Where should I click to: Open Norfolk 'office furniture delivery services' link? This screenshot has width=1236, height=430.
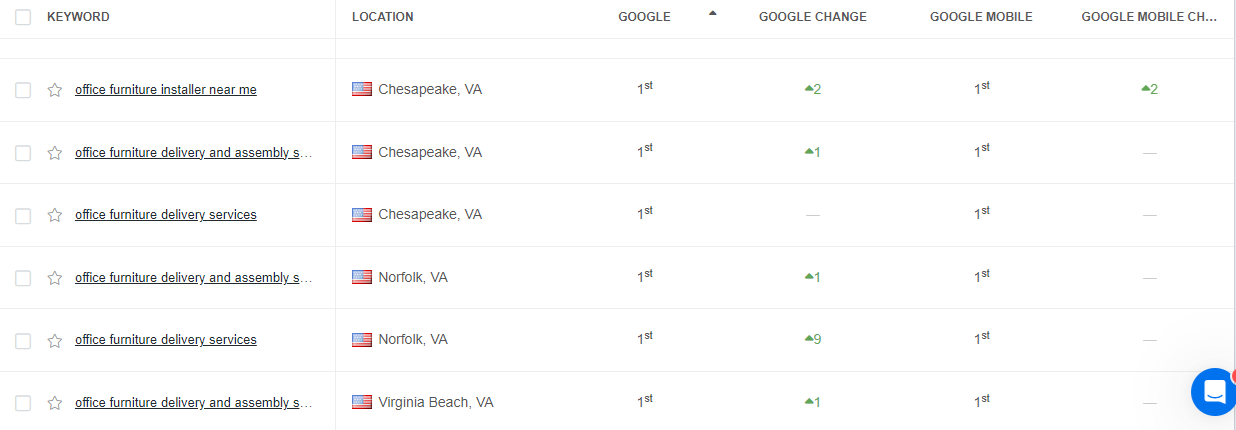point(166,340)
